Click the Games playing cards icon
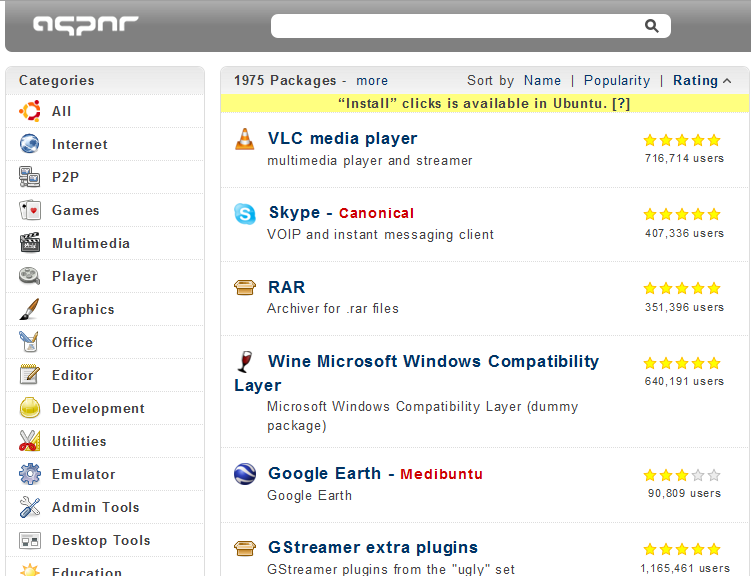 click(x=30, y=210)
